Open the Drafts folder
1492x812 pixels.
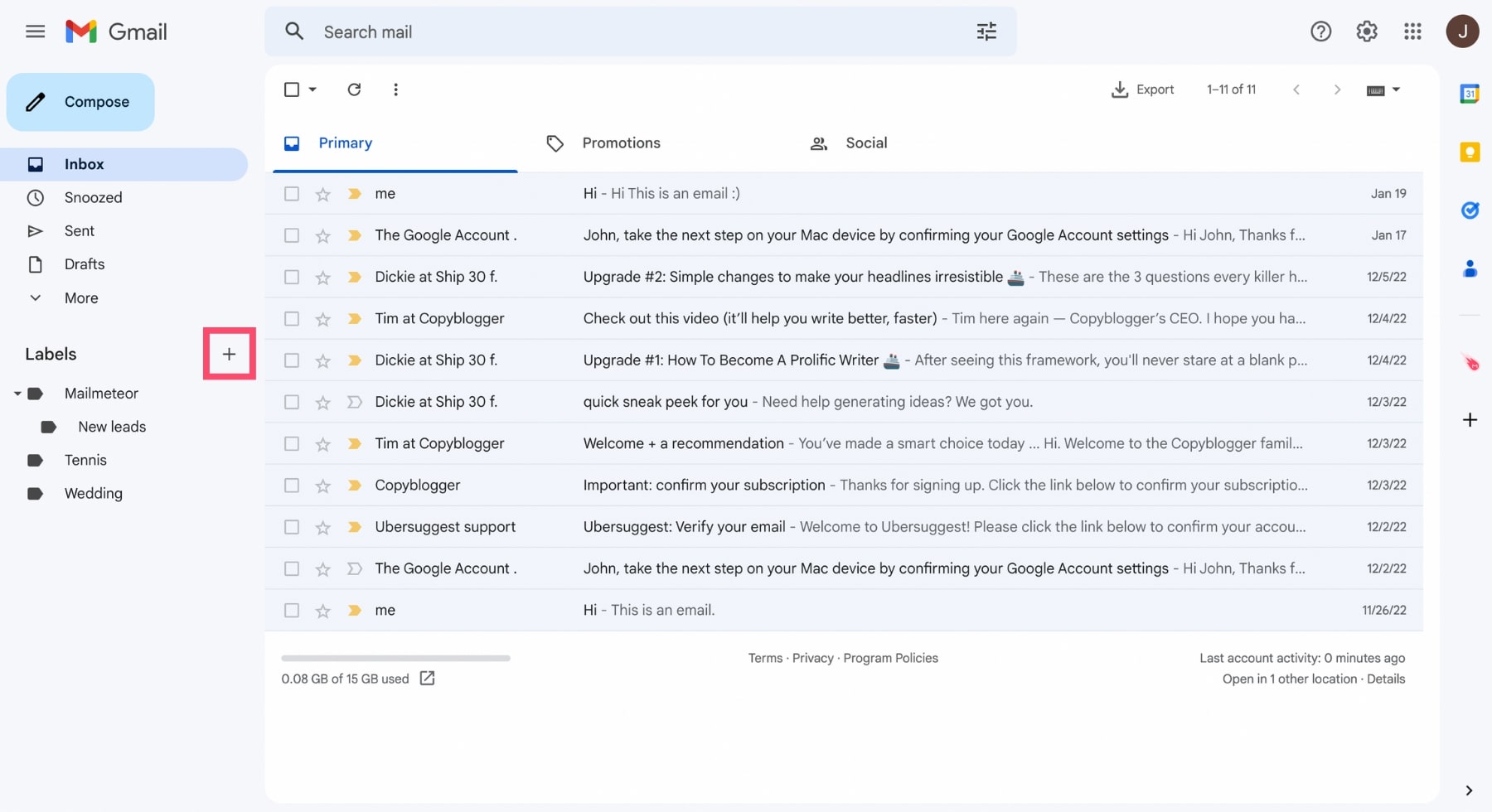124,264
